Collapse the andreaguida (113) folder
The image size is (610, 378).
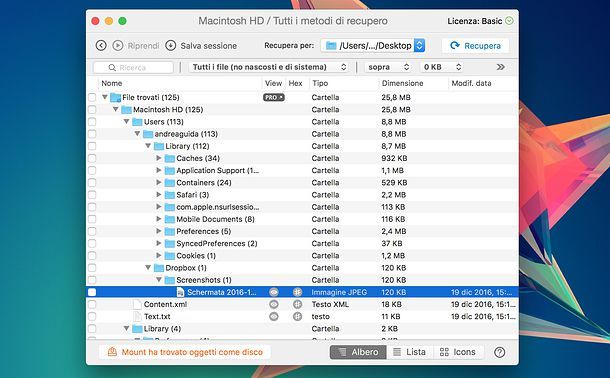pos(137,134)
